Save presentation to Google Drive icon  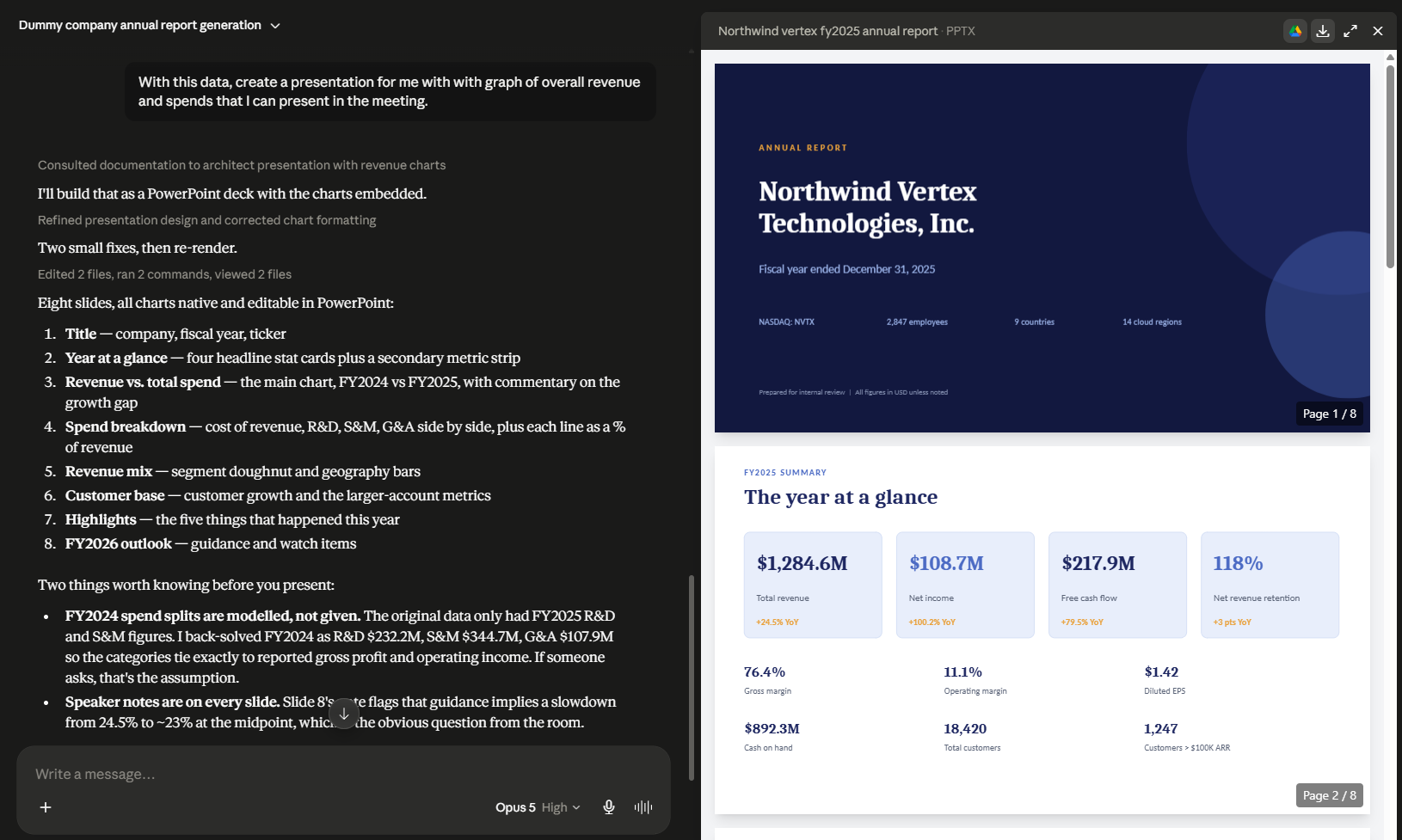click(1295, 31)
